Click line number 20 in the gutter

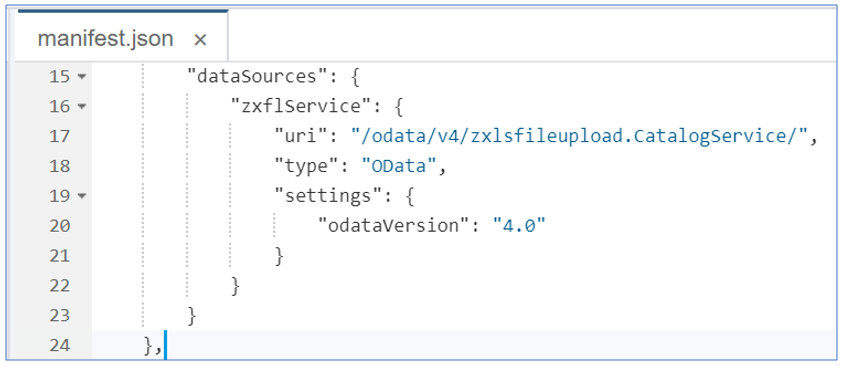pyautogui.click(x=60, y=226)
